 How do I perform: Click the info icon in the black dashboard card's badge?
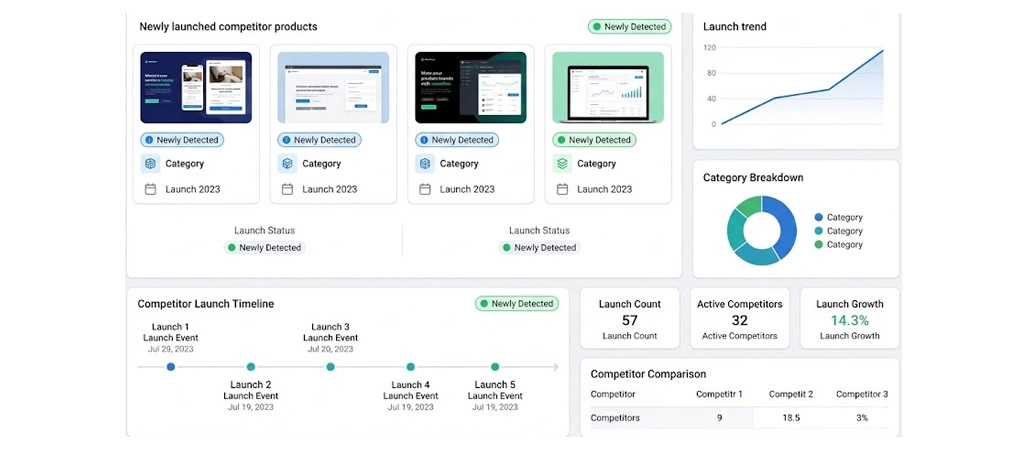click(x=424, y=140)
